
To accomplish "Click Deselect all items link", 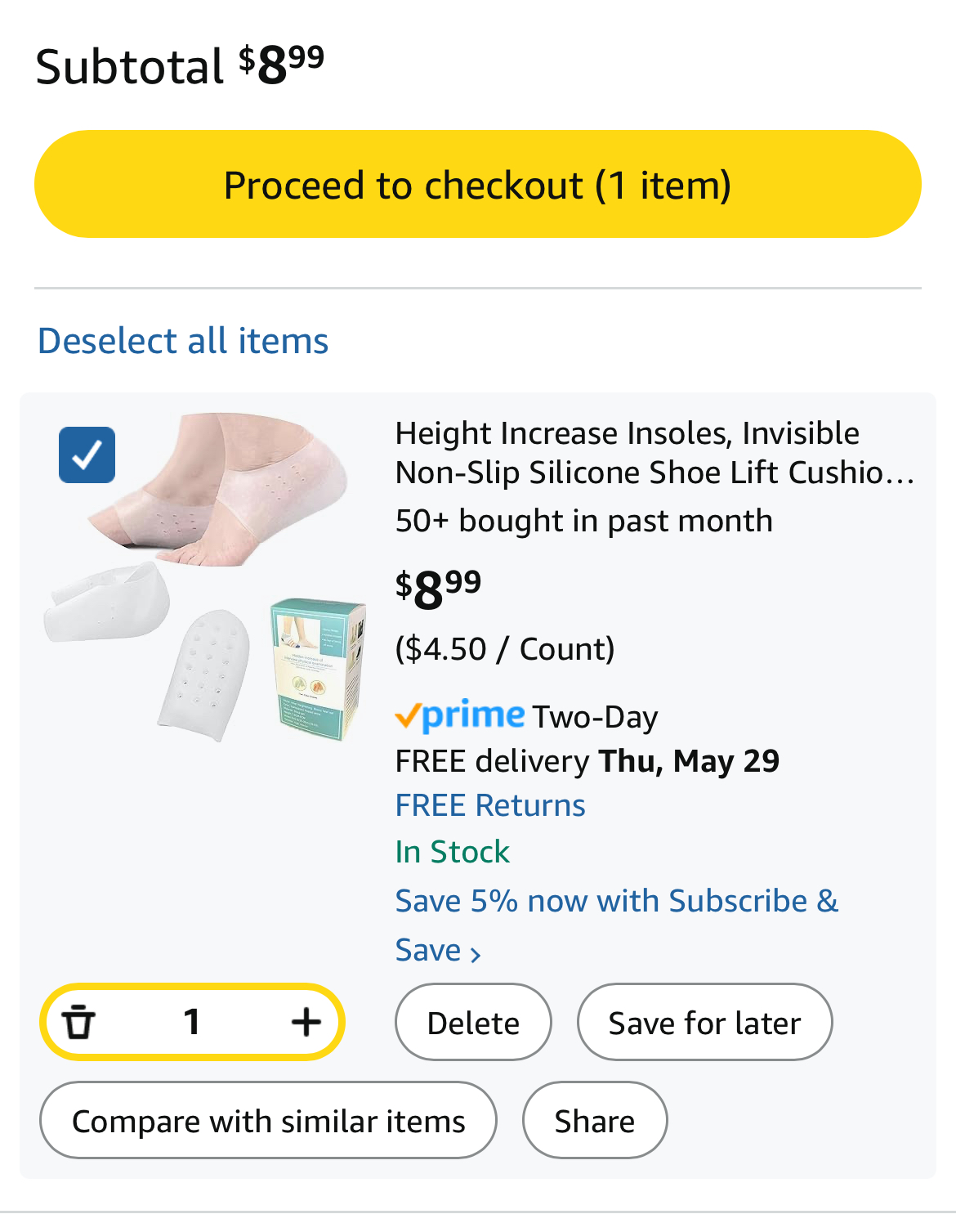I will 183,341.
